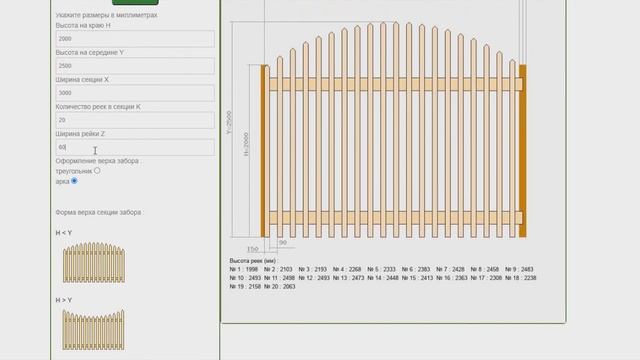
Task: Click the value '№ 14 : 2448'
Action: pyautogui.click(x=383, y=278)
